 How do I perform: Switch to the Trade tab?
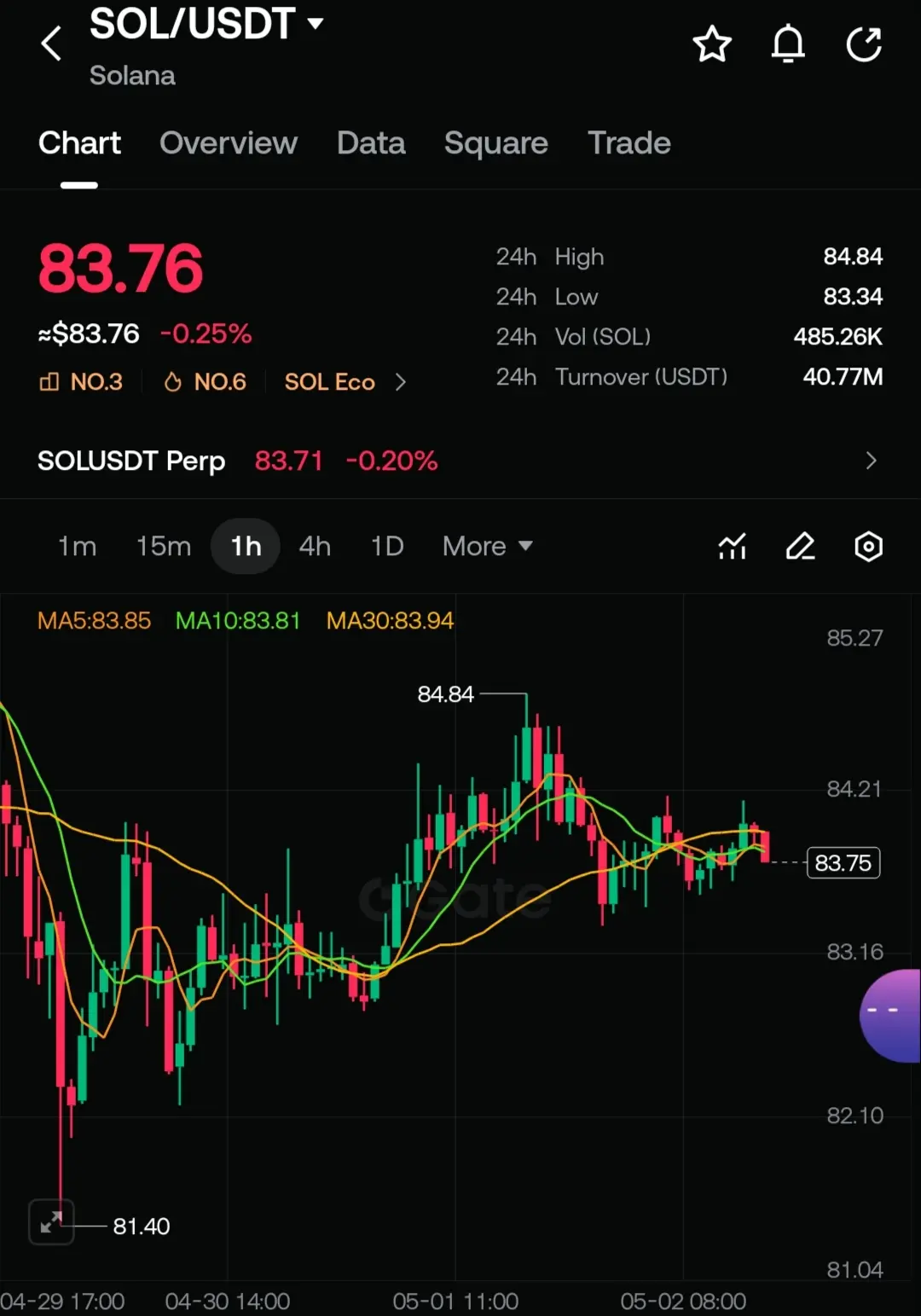[629, 143]
